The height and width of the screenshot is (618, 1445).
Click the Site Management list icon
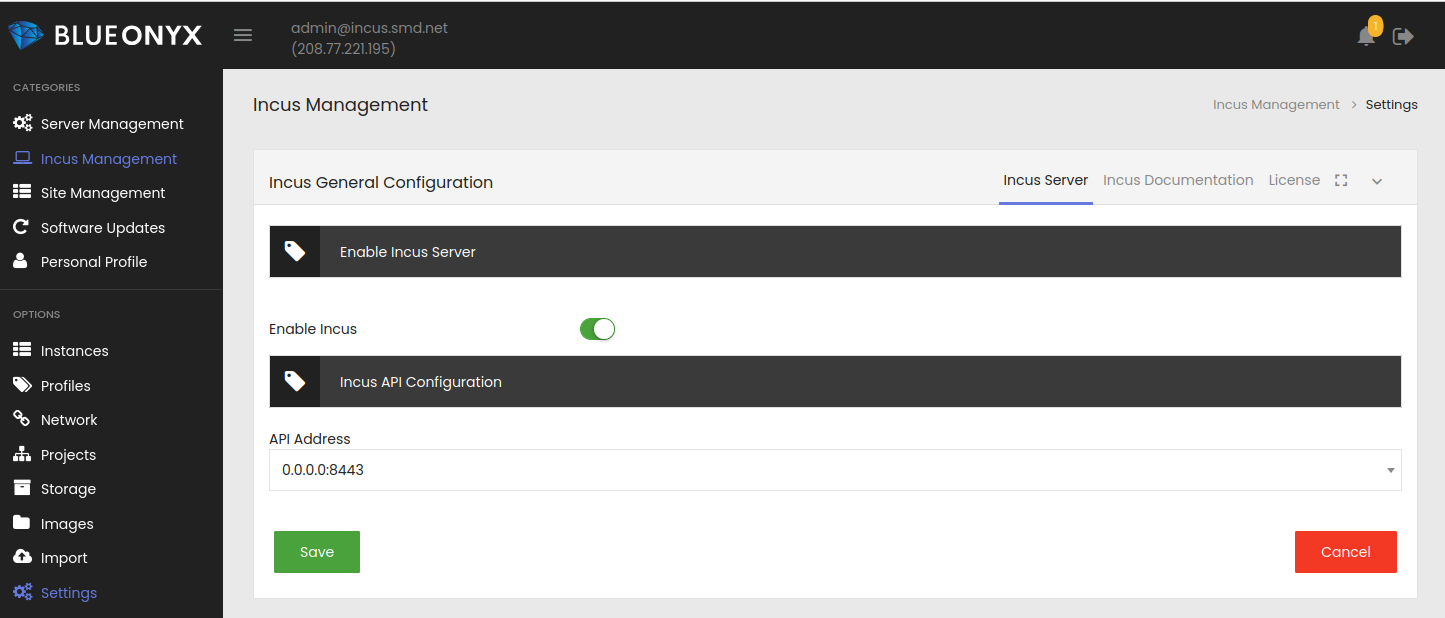(x=22, y=192)
